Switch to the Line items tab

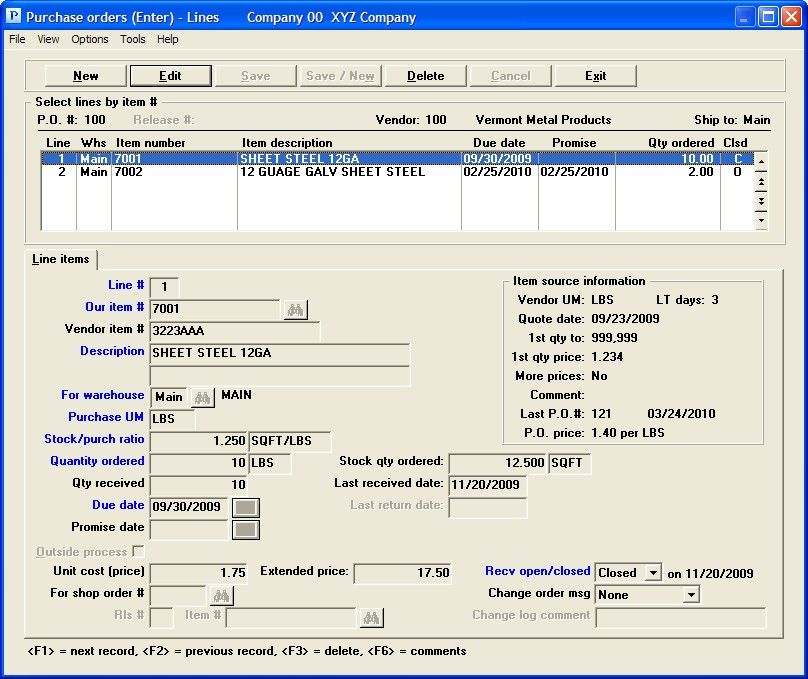(61, 259)
